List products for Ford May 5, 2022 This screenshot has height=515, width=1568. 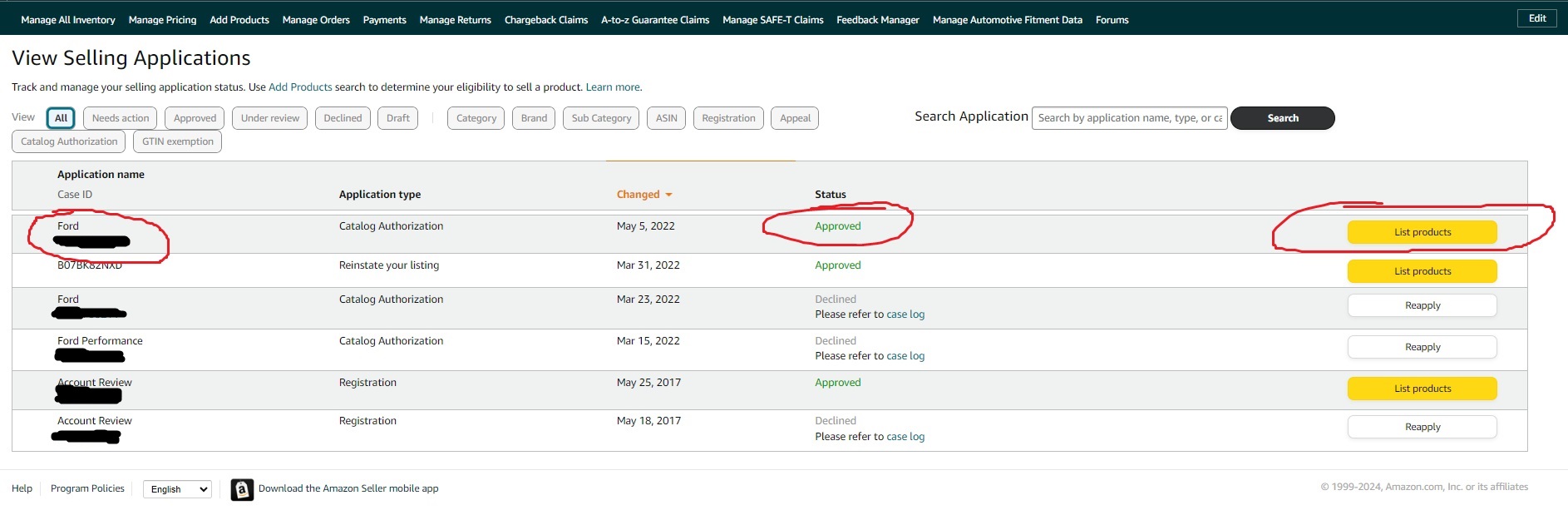(1423, 232)
